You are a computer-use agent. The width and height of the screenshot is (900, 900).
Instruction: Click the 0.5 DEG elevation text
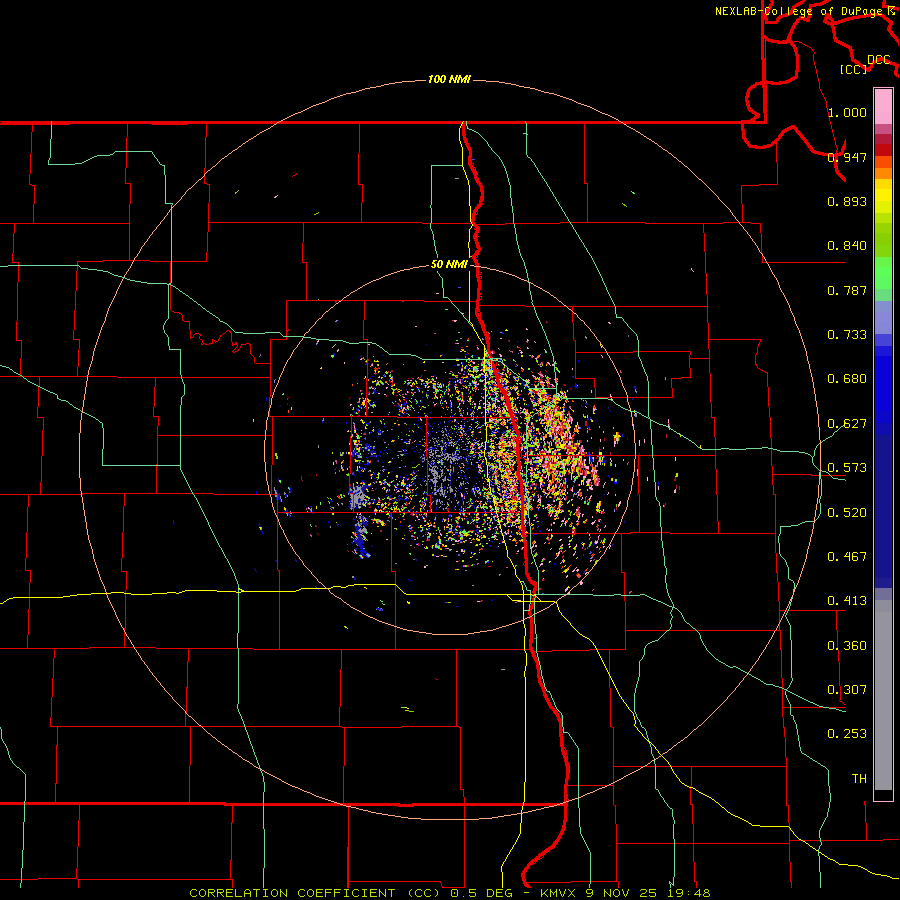tap(482, 893)
